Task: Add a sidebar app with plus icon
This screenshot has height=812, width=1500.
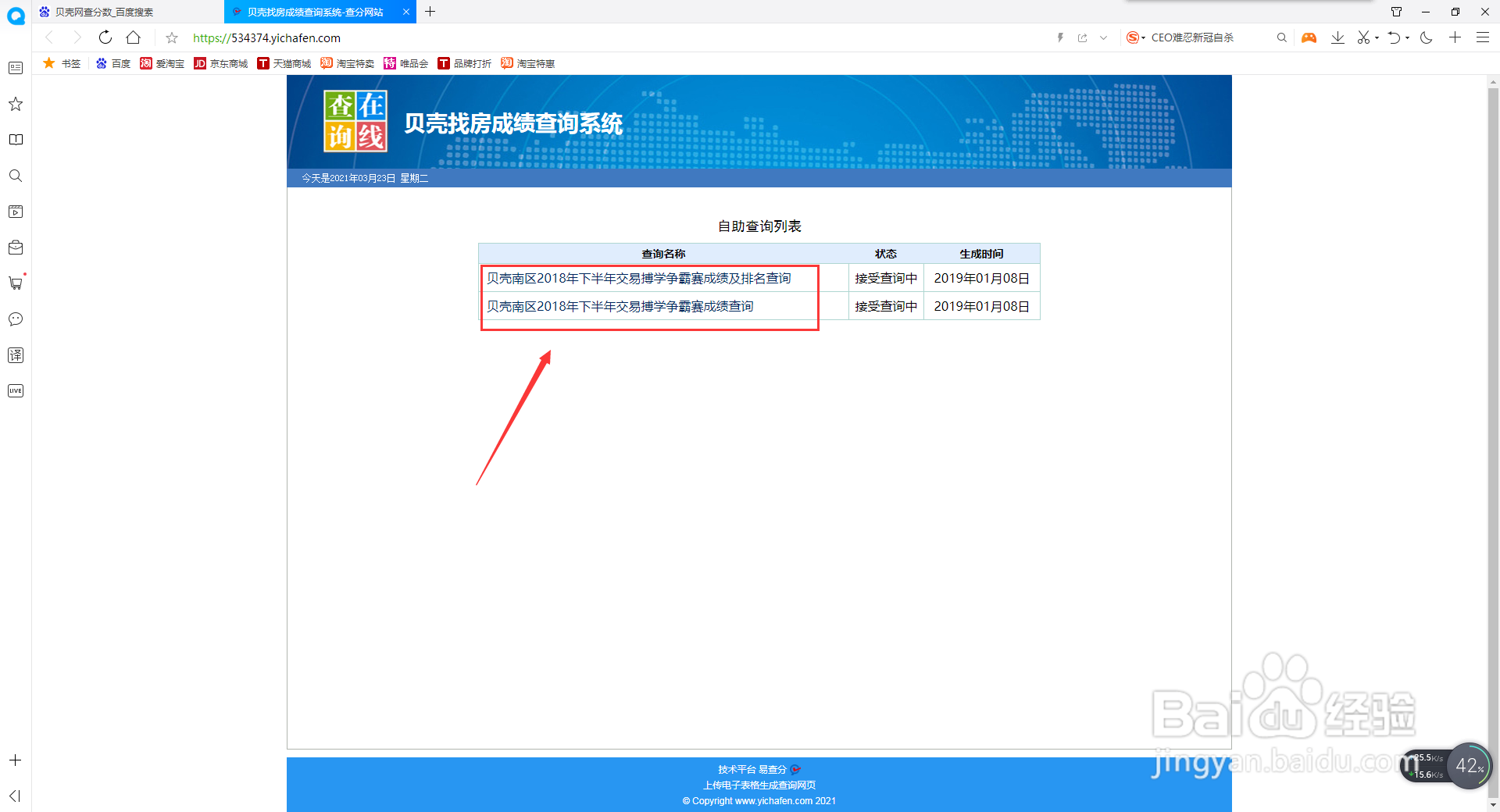Action: 15,760
